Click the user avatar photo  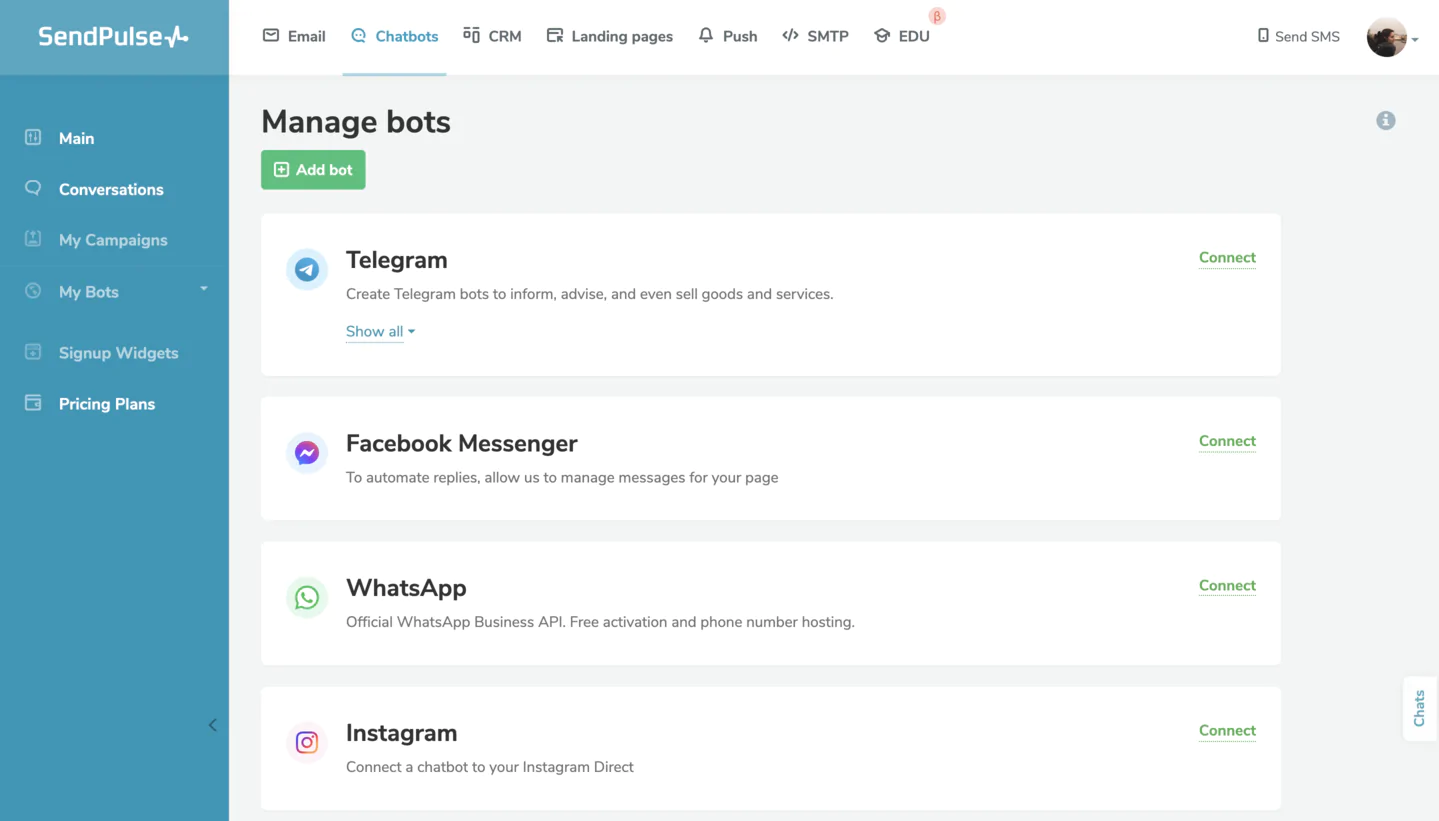click(1387, 37)
